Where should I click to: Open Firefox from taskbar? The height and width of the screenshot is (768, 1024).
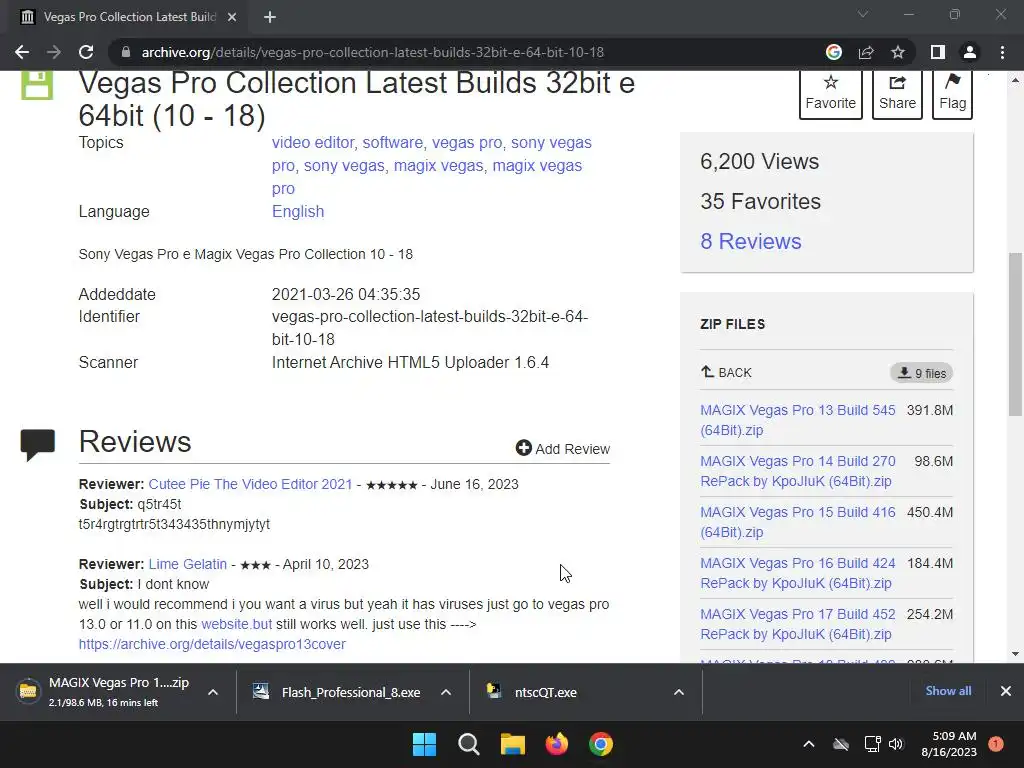coord(557,744)
